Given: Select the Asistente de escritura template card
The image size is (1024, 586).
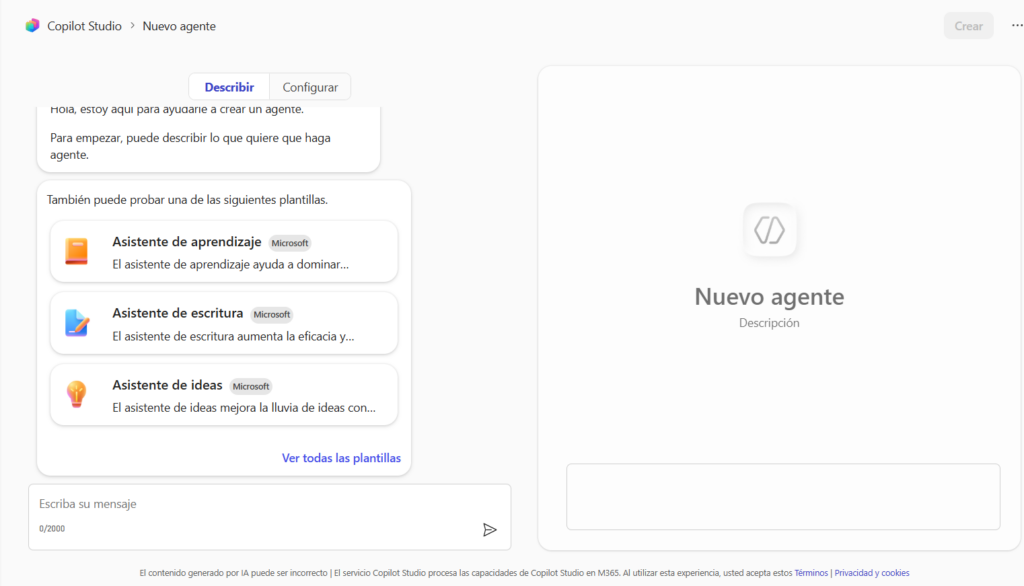Looking at the screenshot, I should coord(224,323).
